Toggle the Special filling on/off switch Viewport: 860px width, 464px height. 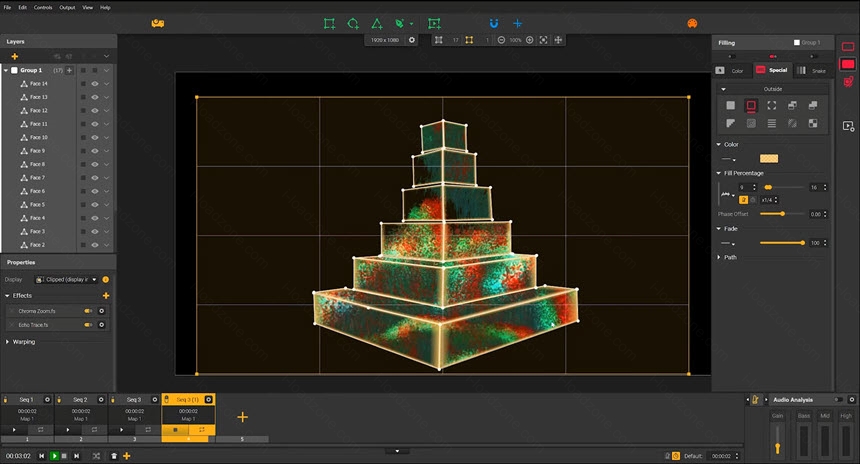pyautogui.click(x=773, y=56)
